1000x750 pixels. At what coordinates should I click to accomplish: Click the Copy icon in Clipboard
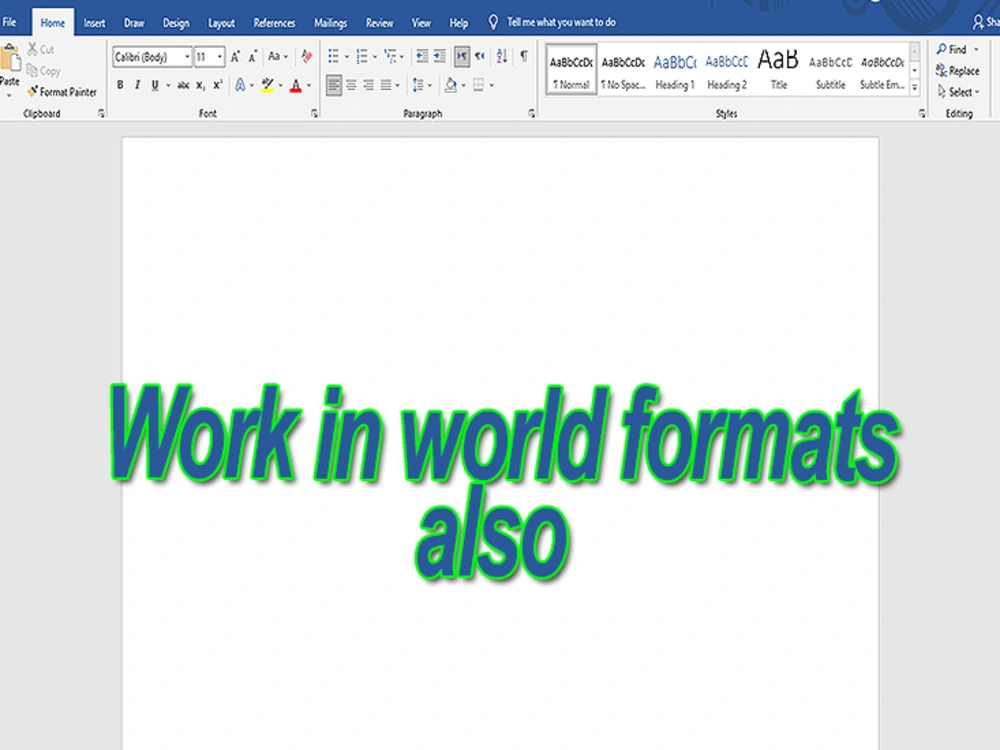click(32, 71)
